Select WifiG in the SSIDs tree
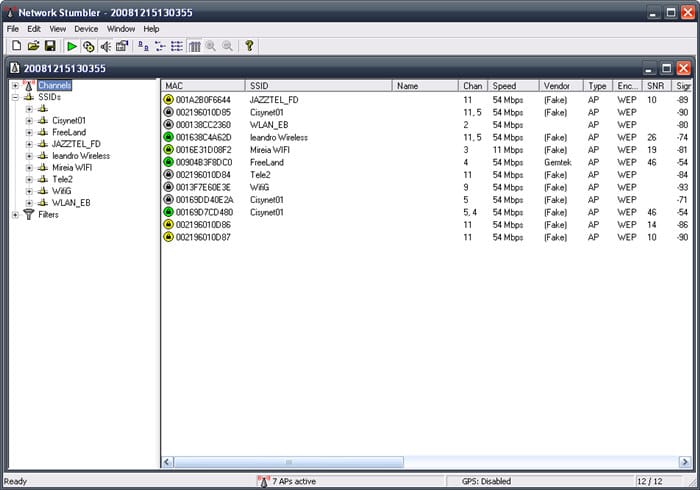 click(62, 191)
